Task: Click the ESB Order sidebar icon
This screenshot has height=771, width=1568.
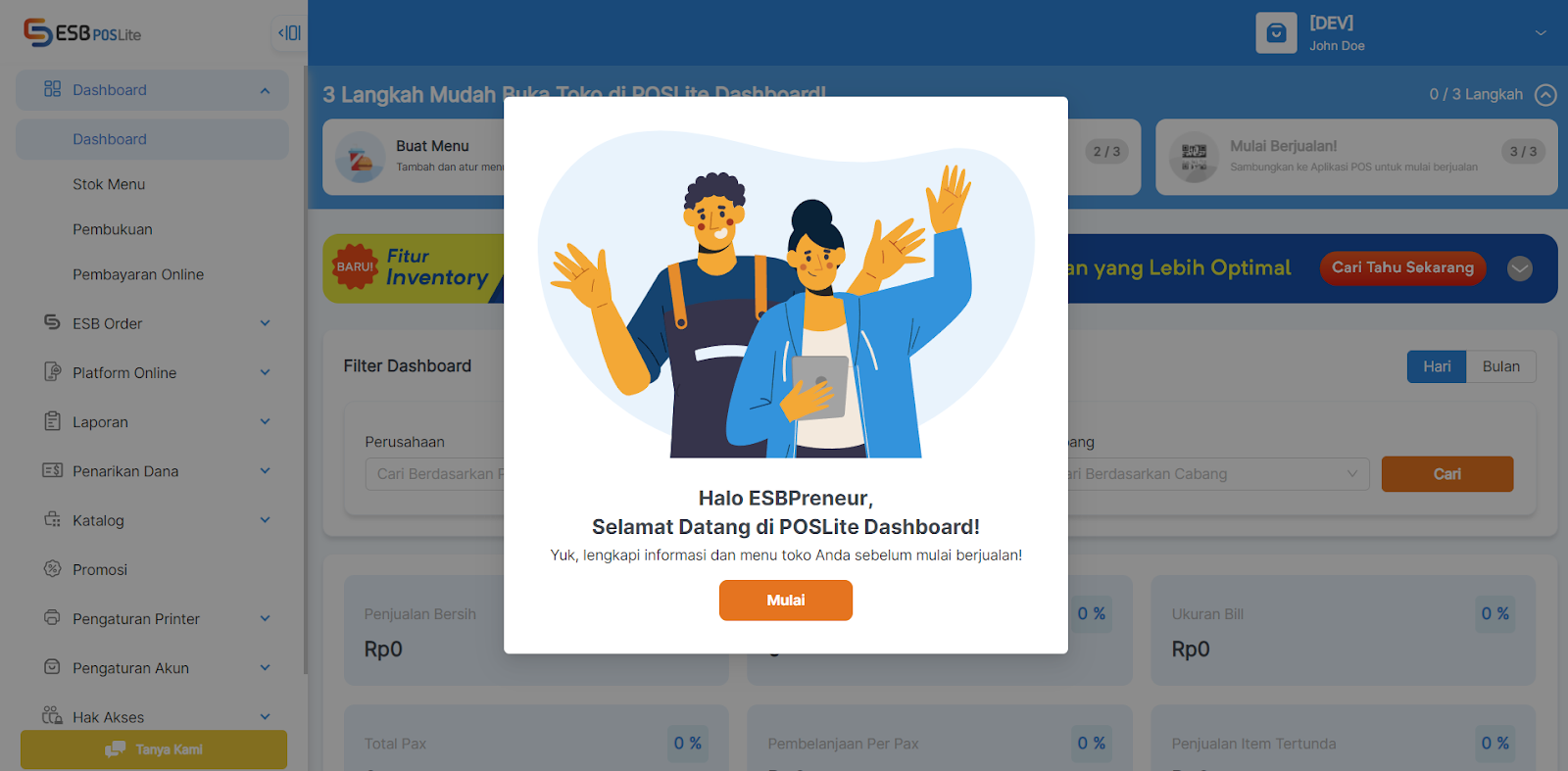Action: (x=52, y=322)
